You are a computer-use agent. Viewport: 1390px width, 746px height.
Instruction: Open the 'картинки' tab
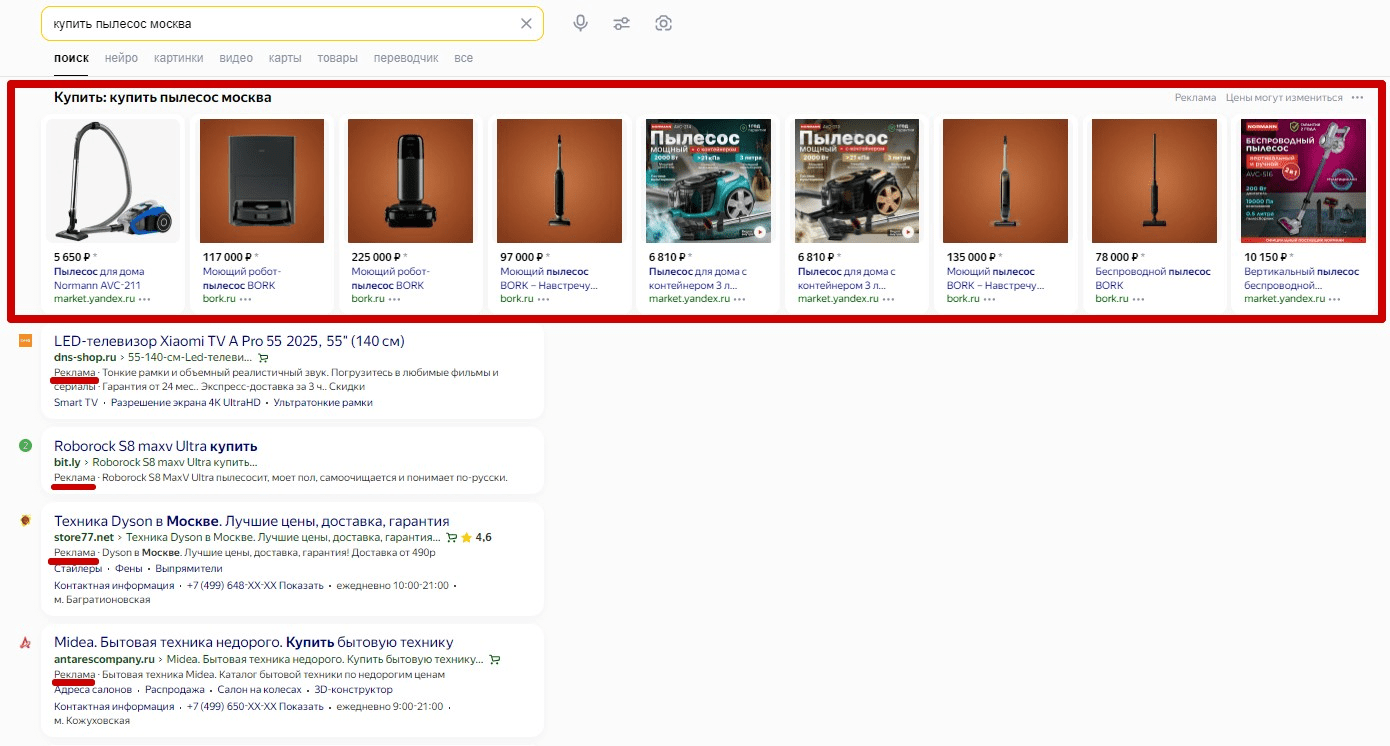click(x=178, y=58)
